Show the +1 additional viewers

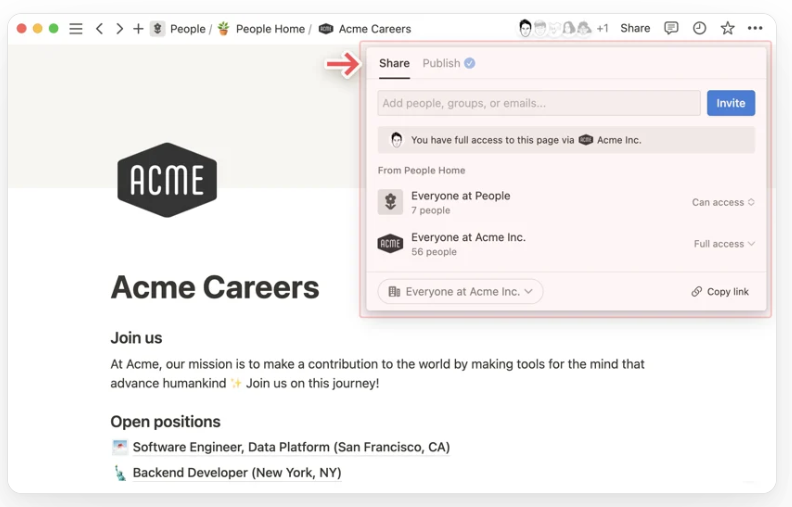(x=602, y=28)
